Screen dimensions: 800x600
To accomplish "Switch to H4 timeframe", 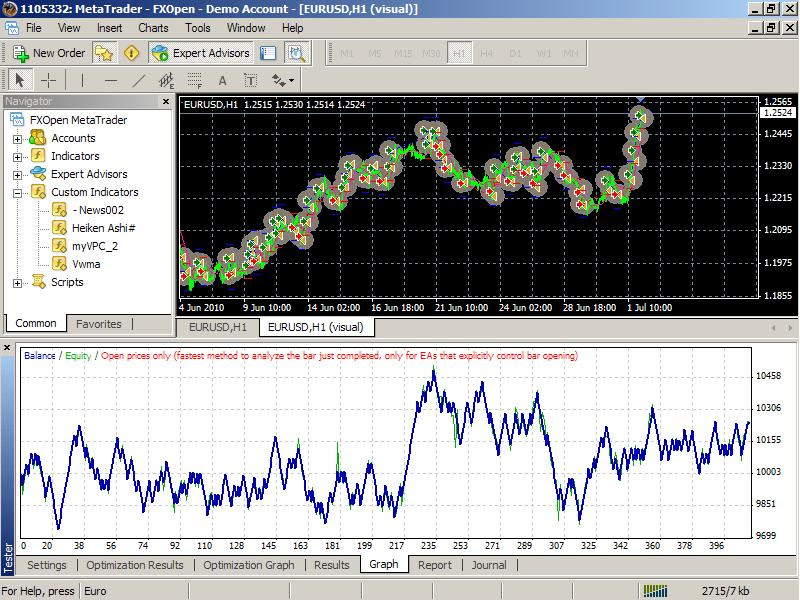I will (487, 53).
